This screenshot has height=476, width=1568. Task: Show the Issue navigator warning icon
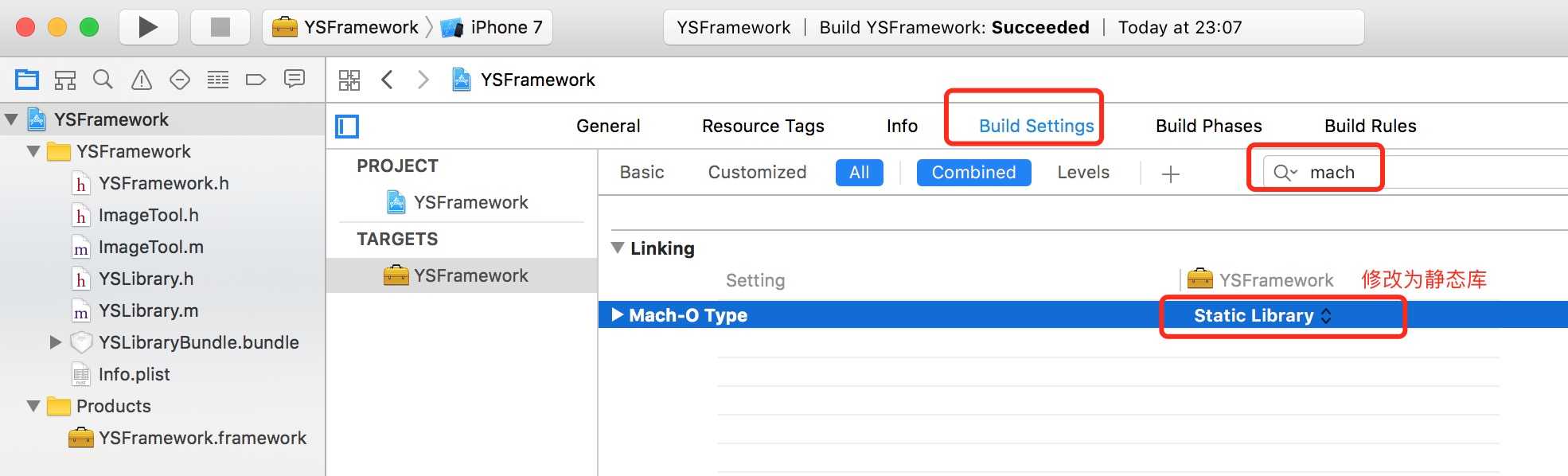point(142,80)
